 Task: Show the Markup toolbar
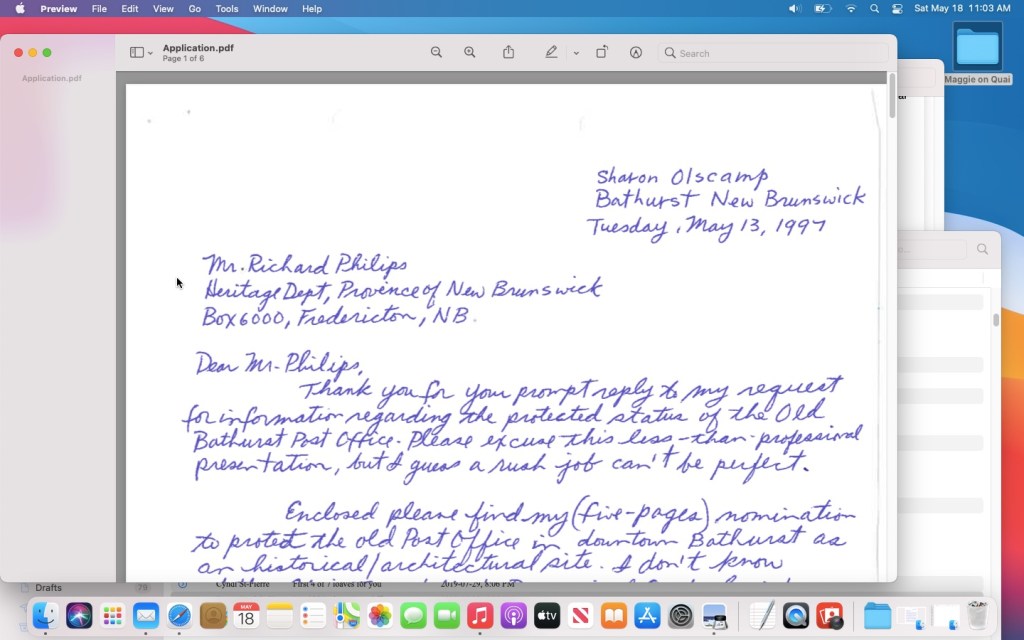[x=636, y=52]
